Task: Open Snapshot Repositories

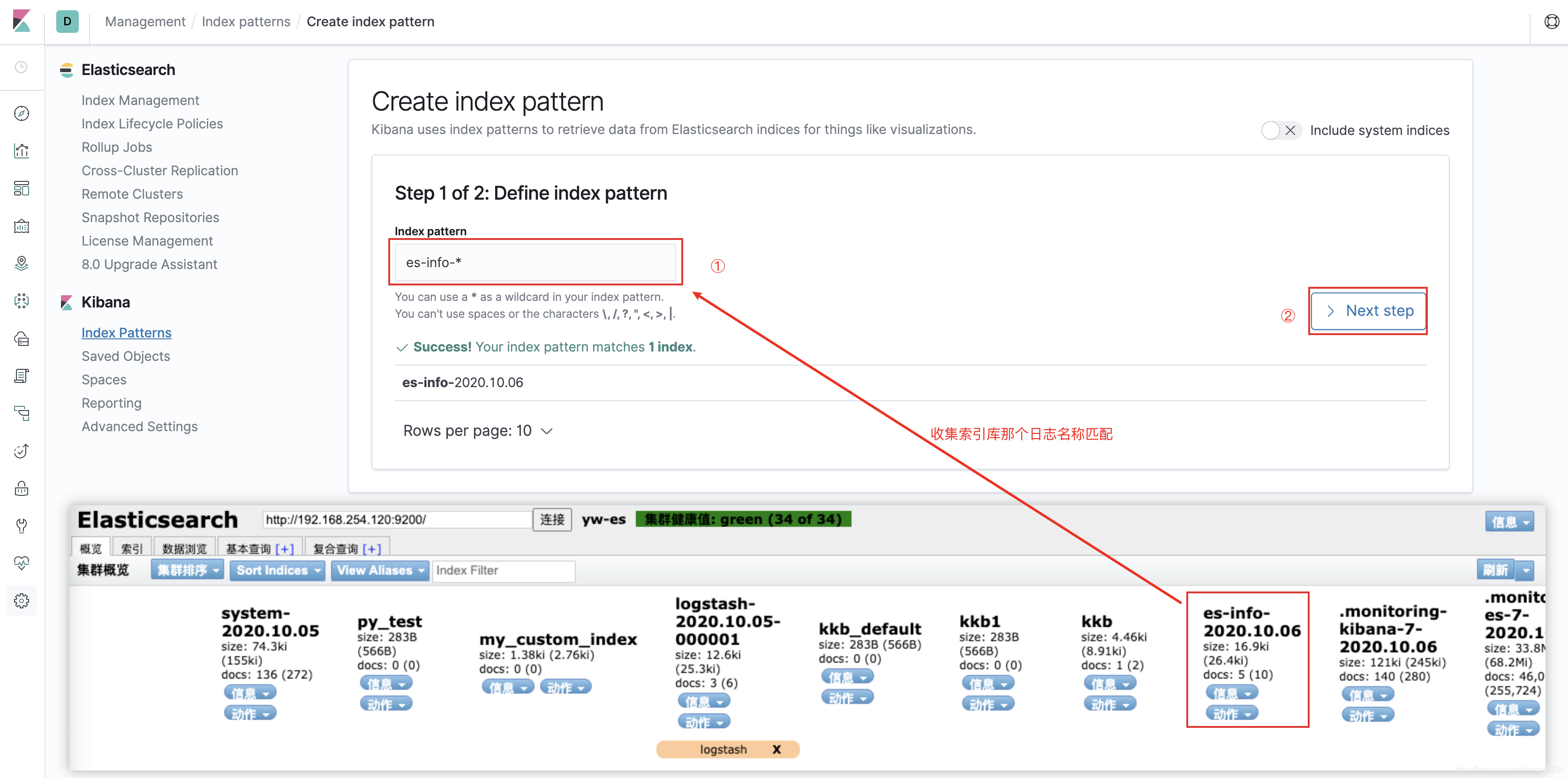Action: pos(151,217)
